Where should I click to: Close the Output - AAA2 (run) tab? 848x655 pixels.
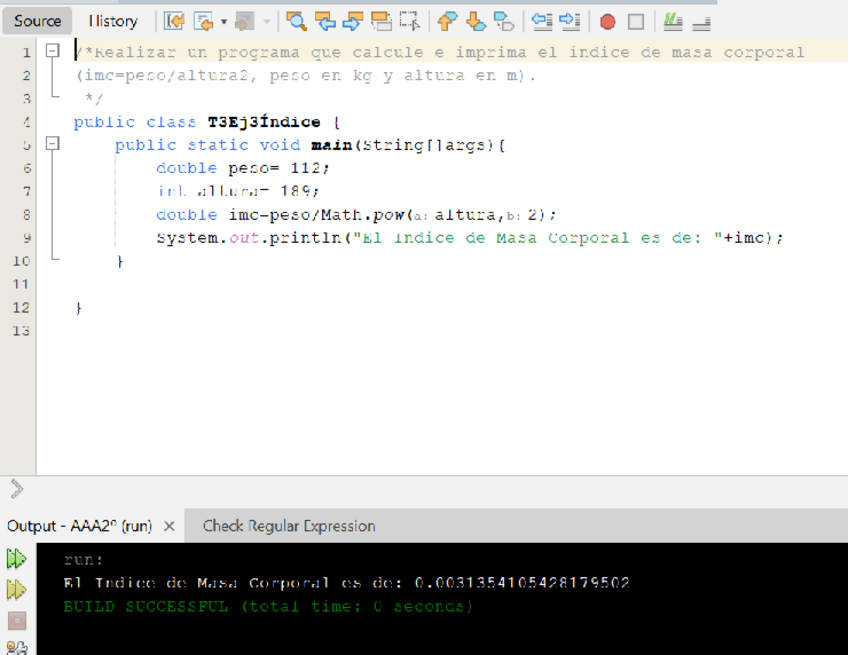point(169,526)
